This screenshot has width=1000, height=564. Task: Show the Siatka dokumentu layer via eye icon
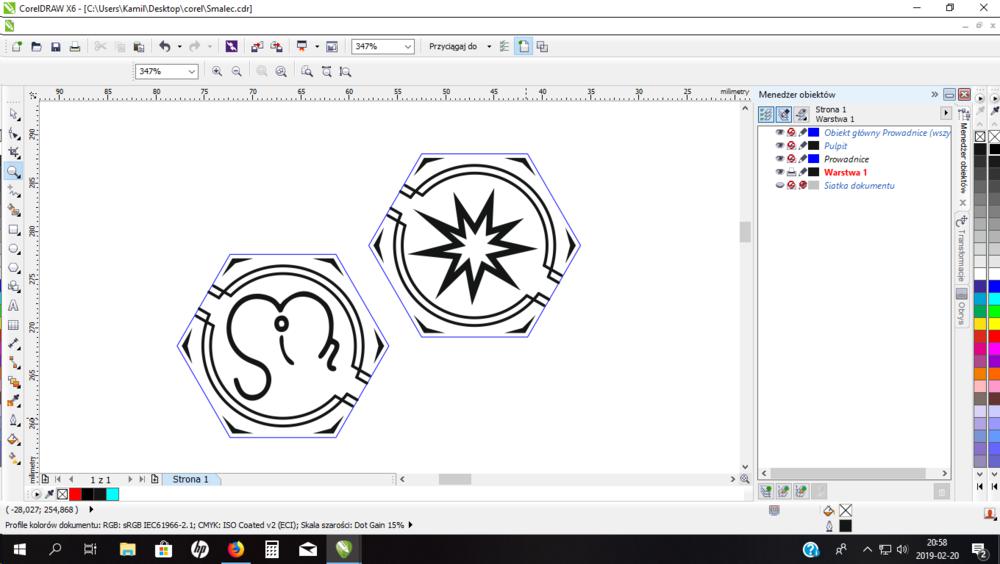click(x=780, y=185)
